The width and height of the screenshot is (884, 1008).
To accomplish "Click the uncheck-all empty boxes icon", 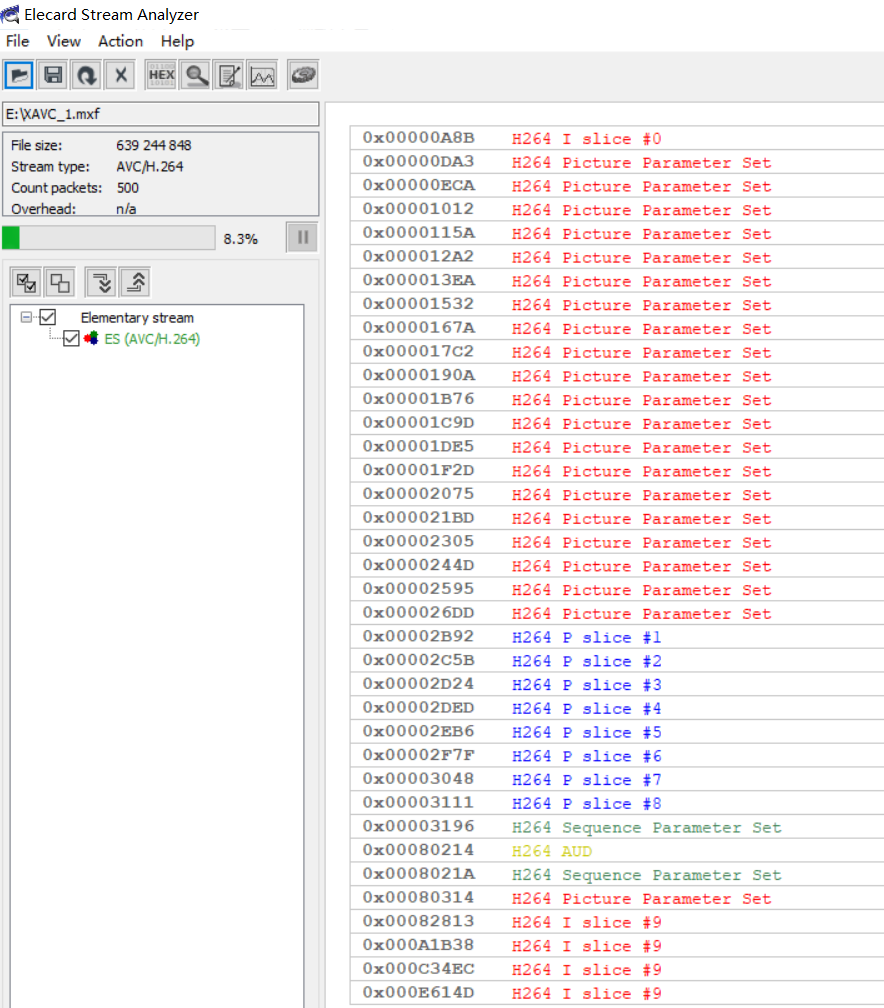I will (60, 282).
